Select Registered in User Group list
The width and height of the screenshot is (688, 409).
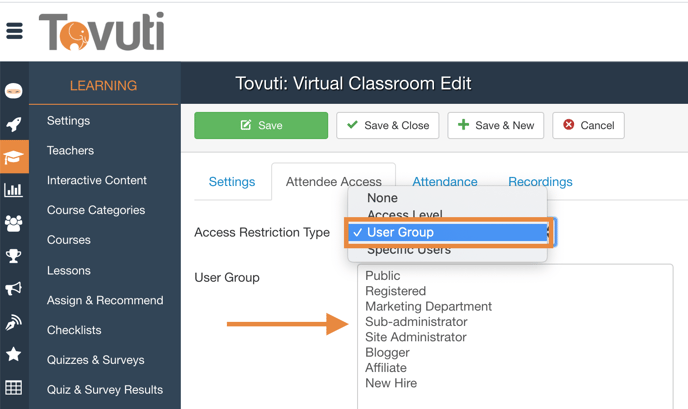[x=395, y=291]
